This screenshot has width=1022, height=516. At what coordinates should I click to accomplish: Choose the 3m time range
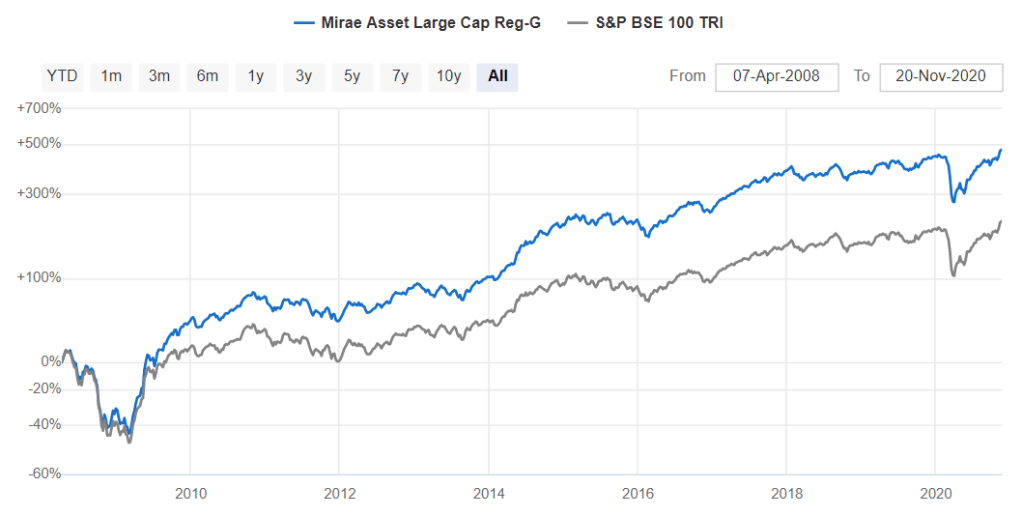coord(159,76)
